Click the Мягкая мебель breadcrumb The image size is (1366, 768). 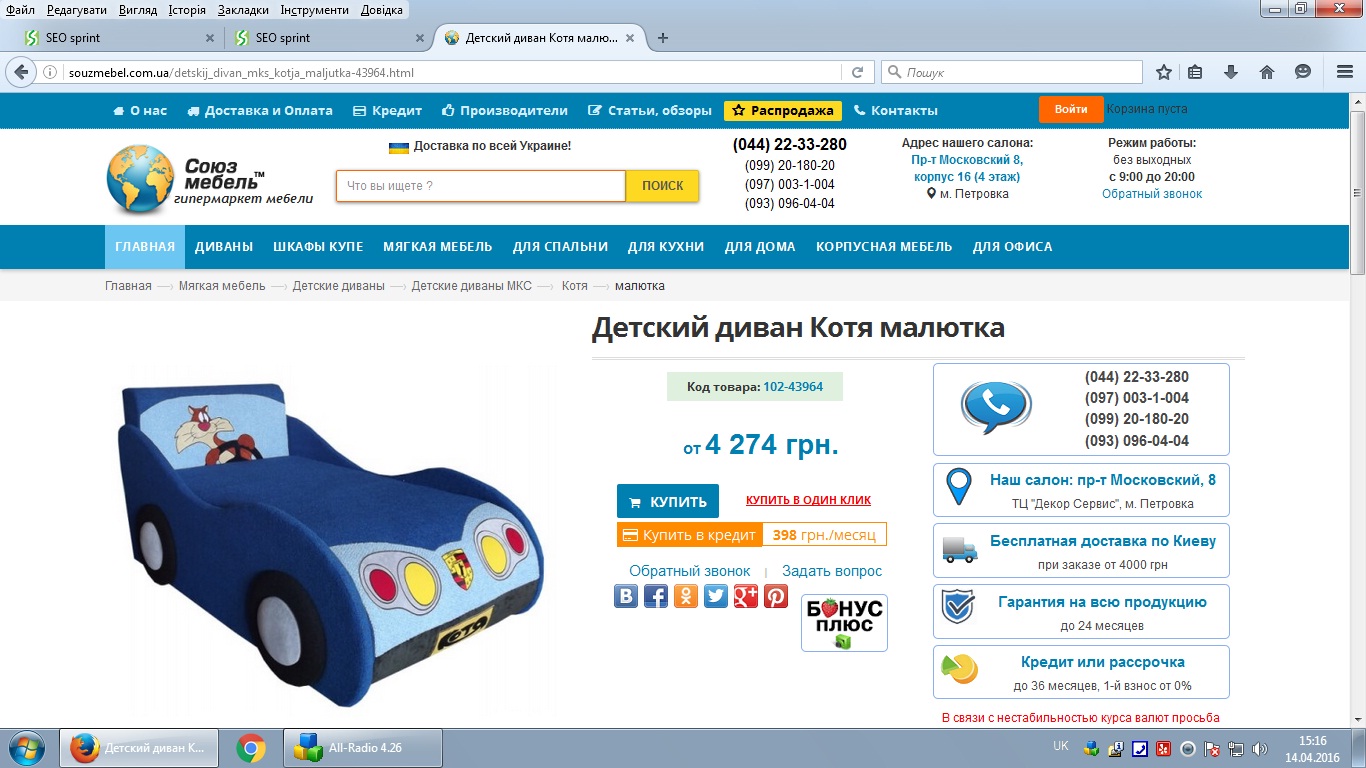click(x=222, y=286)
